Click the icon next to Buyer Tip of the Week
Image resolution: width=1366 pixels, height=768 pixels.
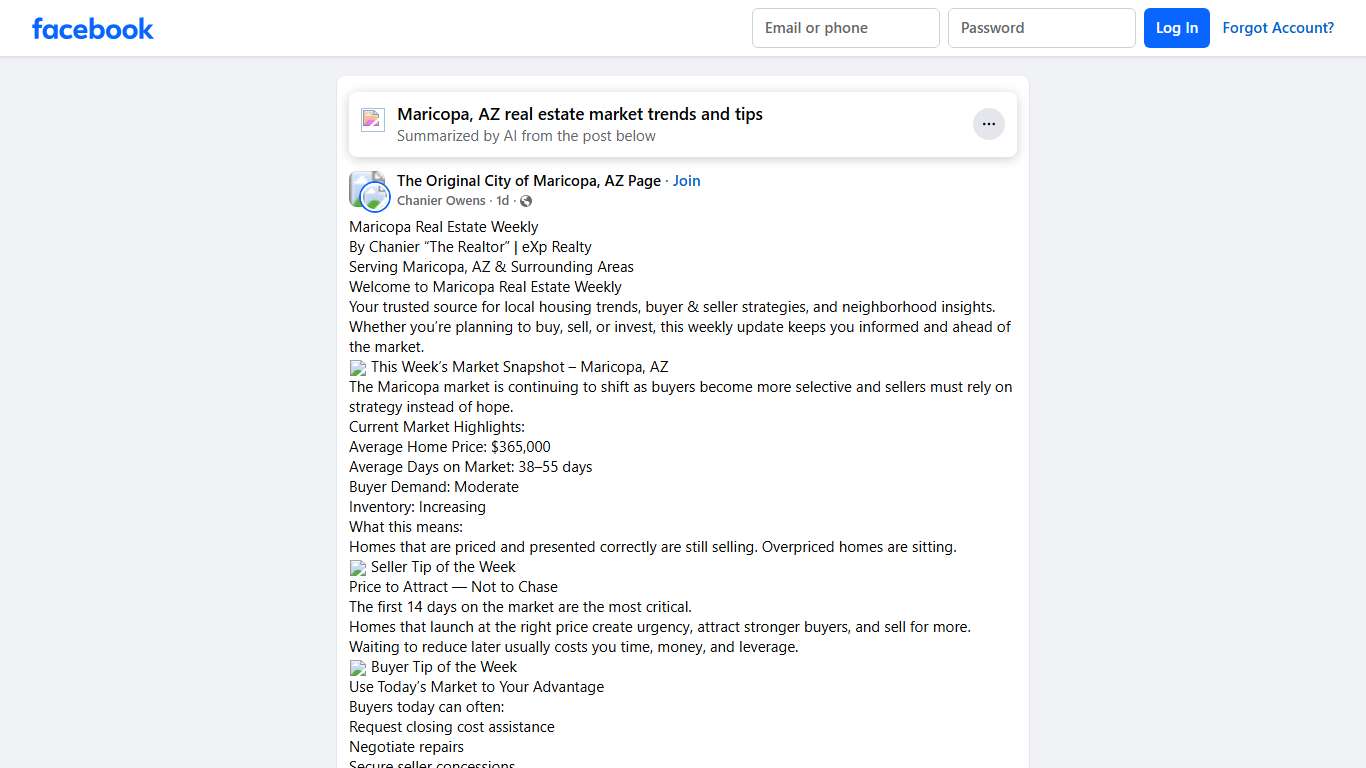coord(358,668)
